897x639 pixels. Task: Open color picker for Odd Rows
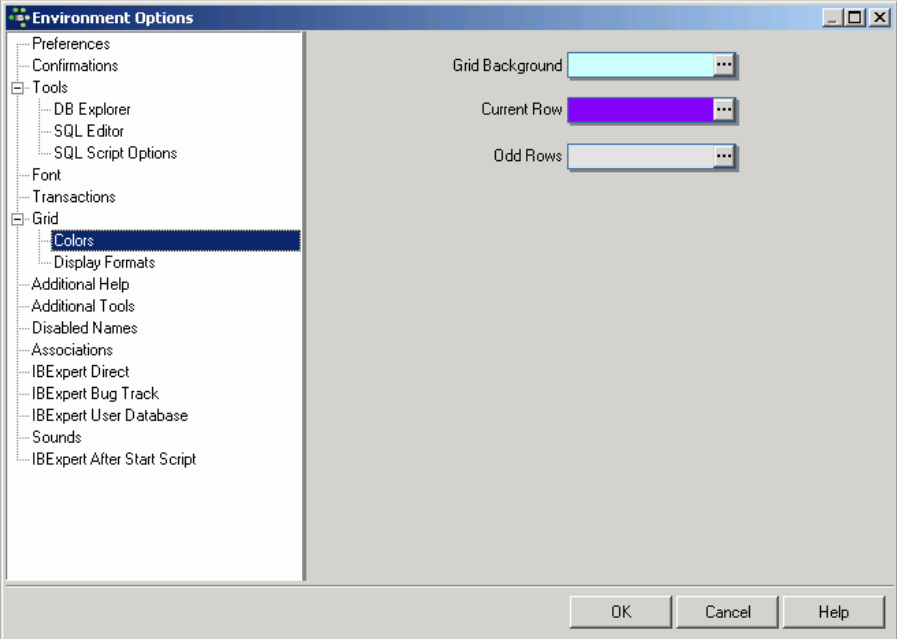pyautogui.click(x=724, y=156)
